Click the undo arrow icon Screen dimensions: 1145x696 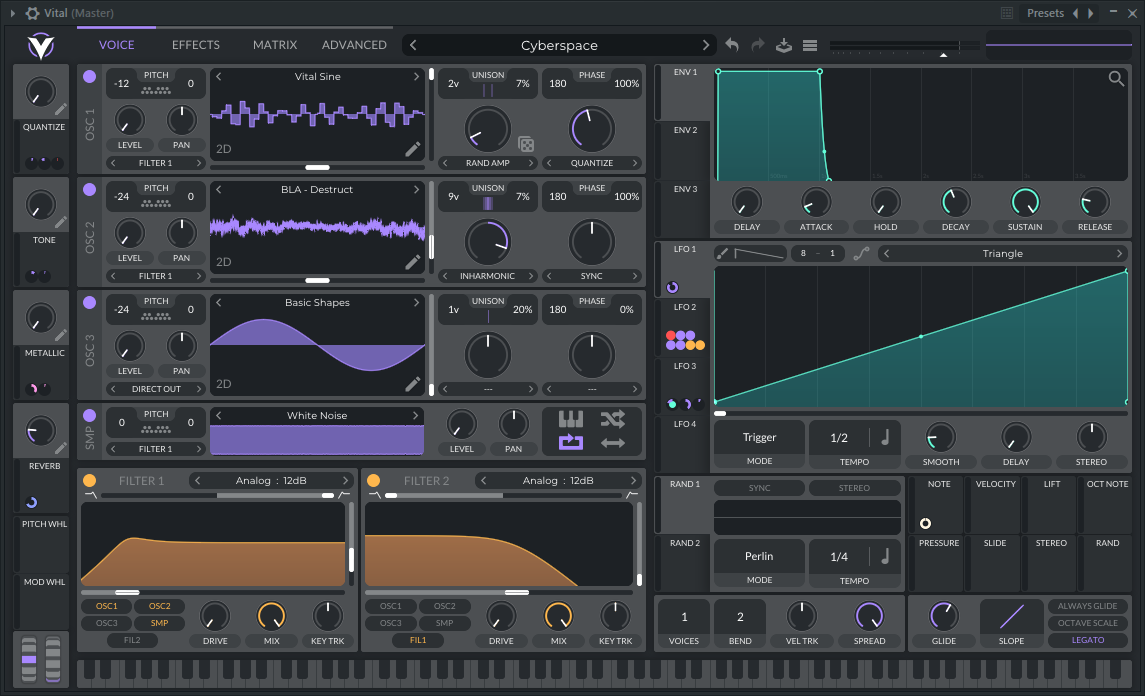[732, 45]
